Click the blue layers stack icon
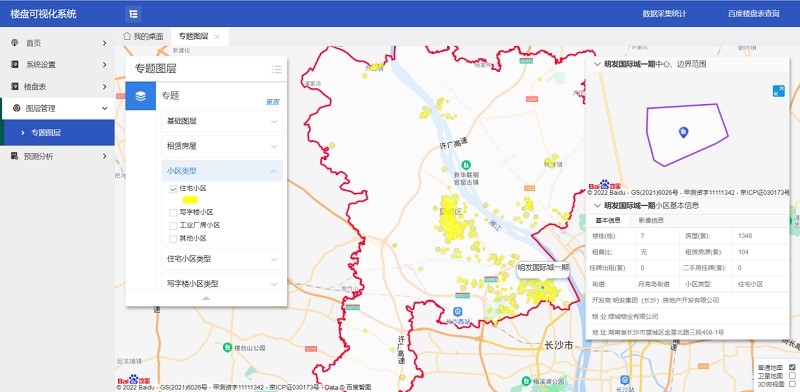 pos(140,96)
